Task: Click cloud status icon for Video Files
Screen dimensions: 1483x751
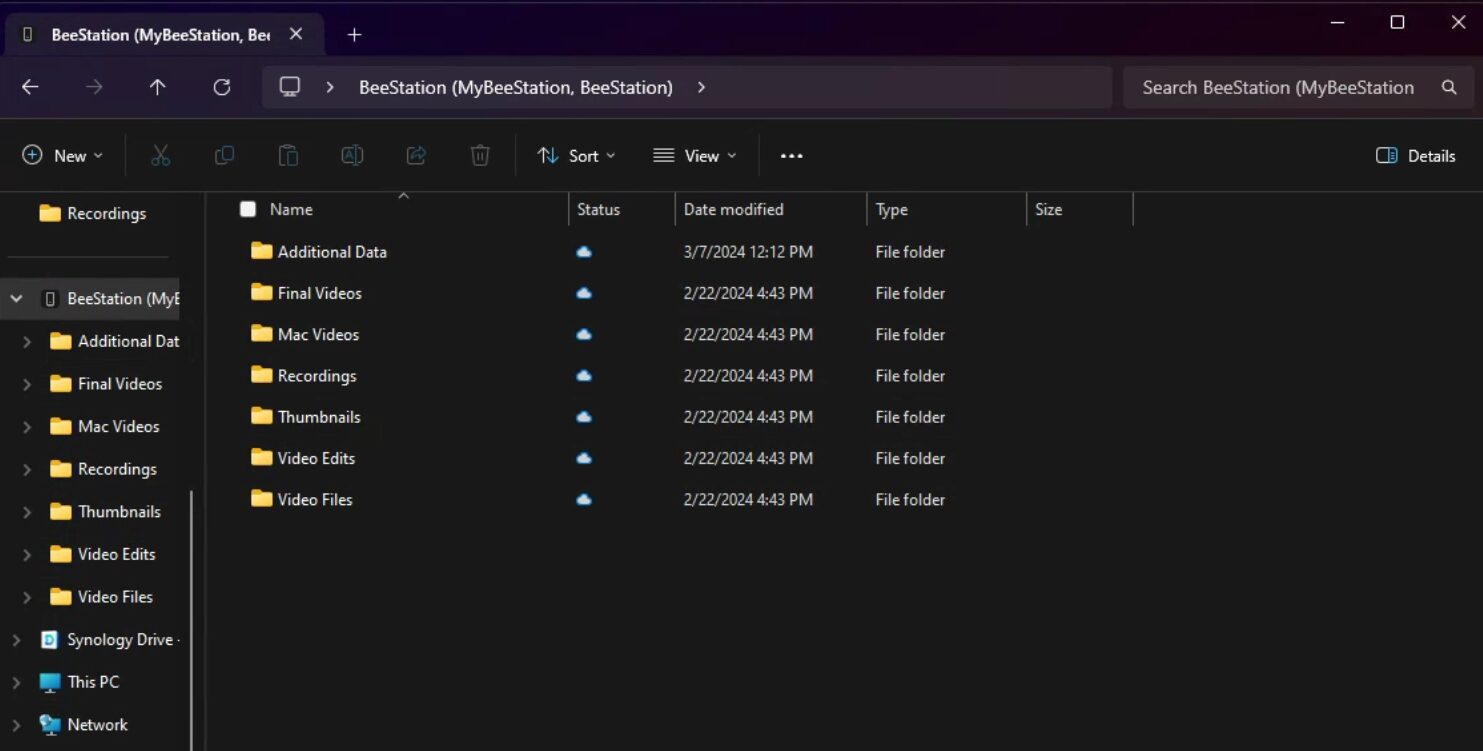Action: point(584,499)
